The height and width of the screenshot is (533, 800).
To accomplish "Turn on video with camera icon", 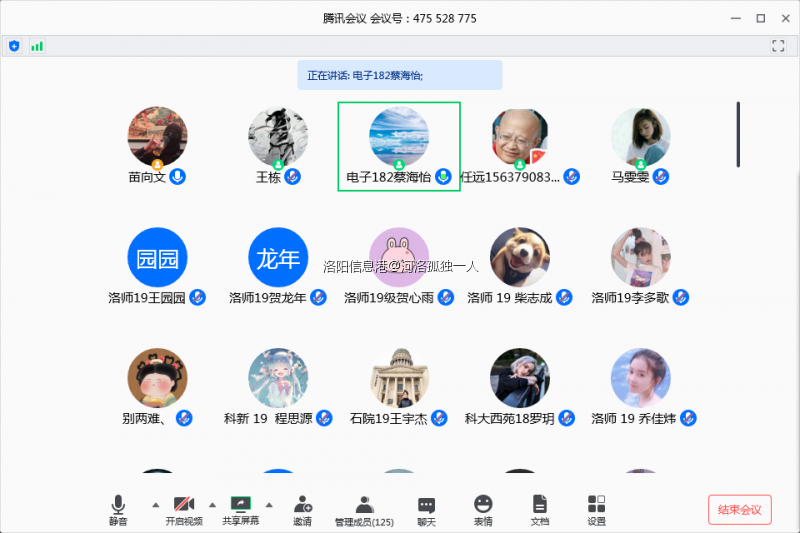I will click(184, 510).
